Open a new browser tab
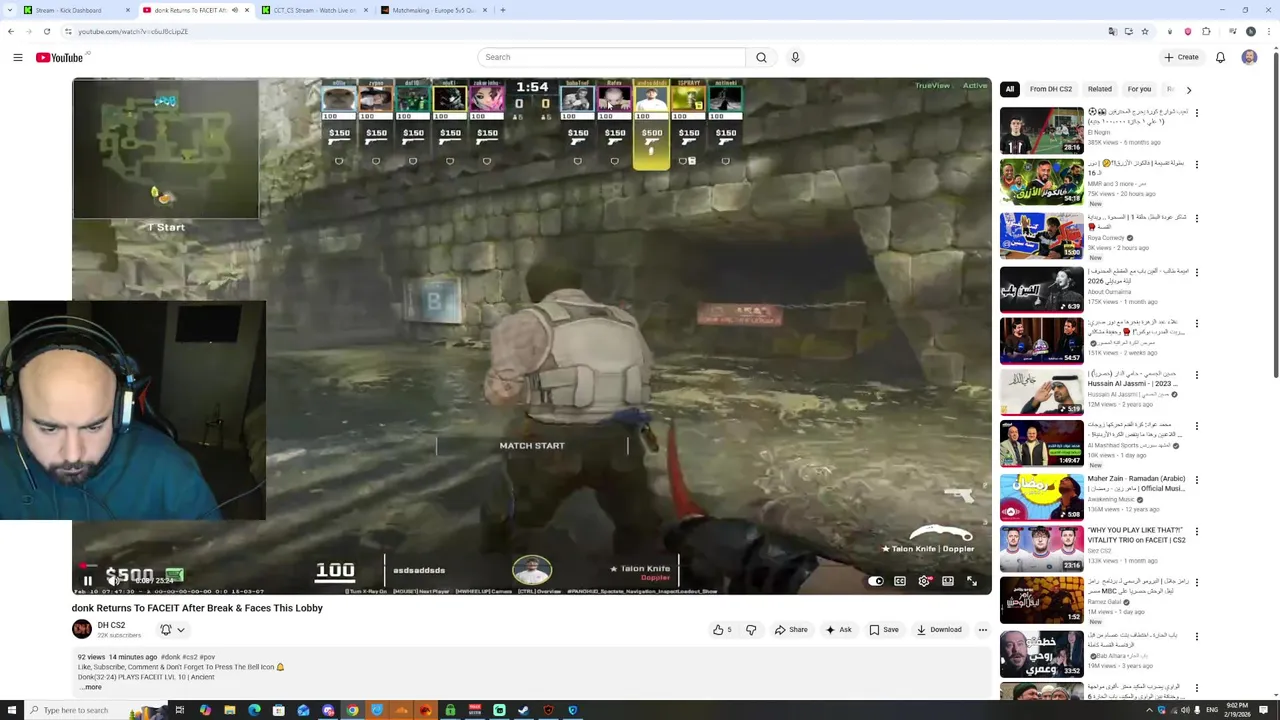1280x720 pixels. point(503,10)
